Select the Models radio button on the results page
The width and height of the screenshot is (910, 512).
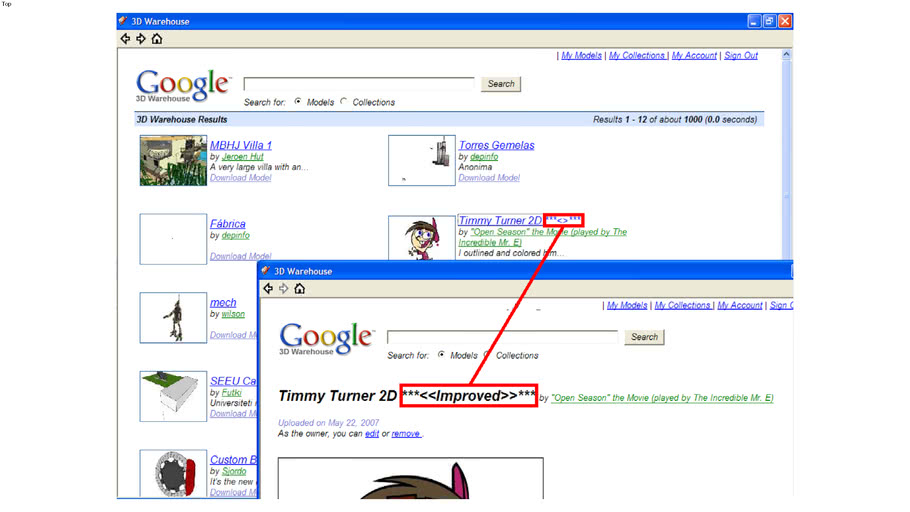(298, 102)
